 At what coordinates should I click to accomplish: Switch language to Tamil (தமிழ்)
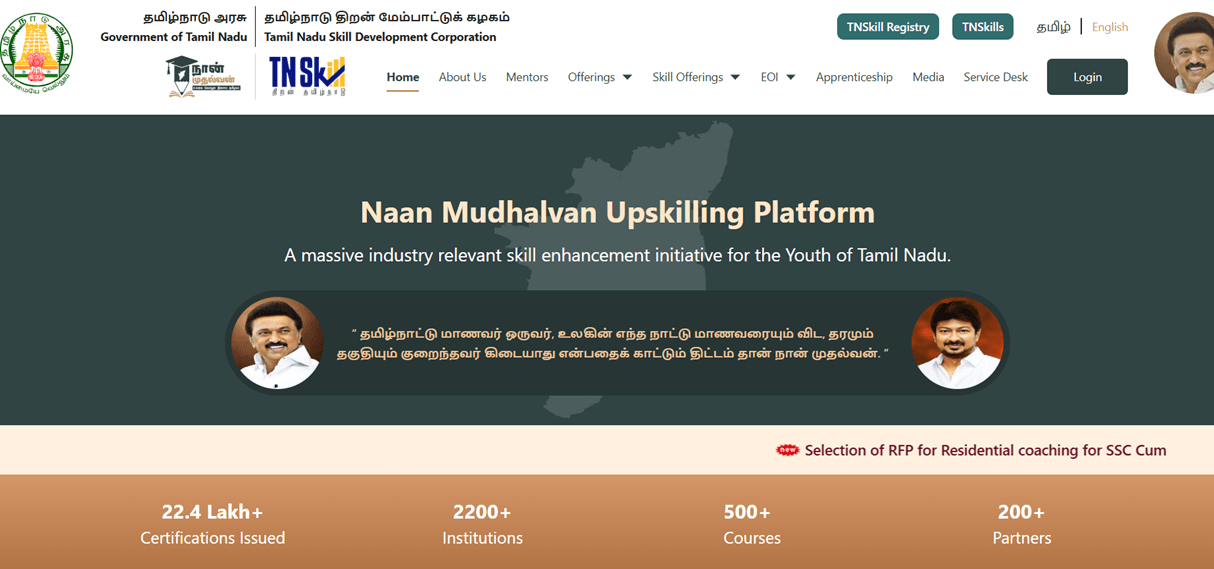(x=1053, y=27)
